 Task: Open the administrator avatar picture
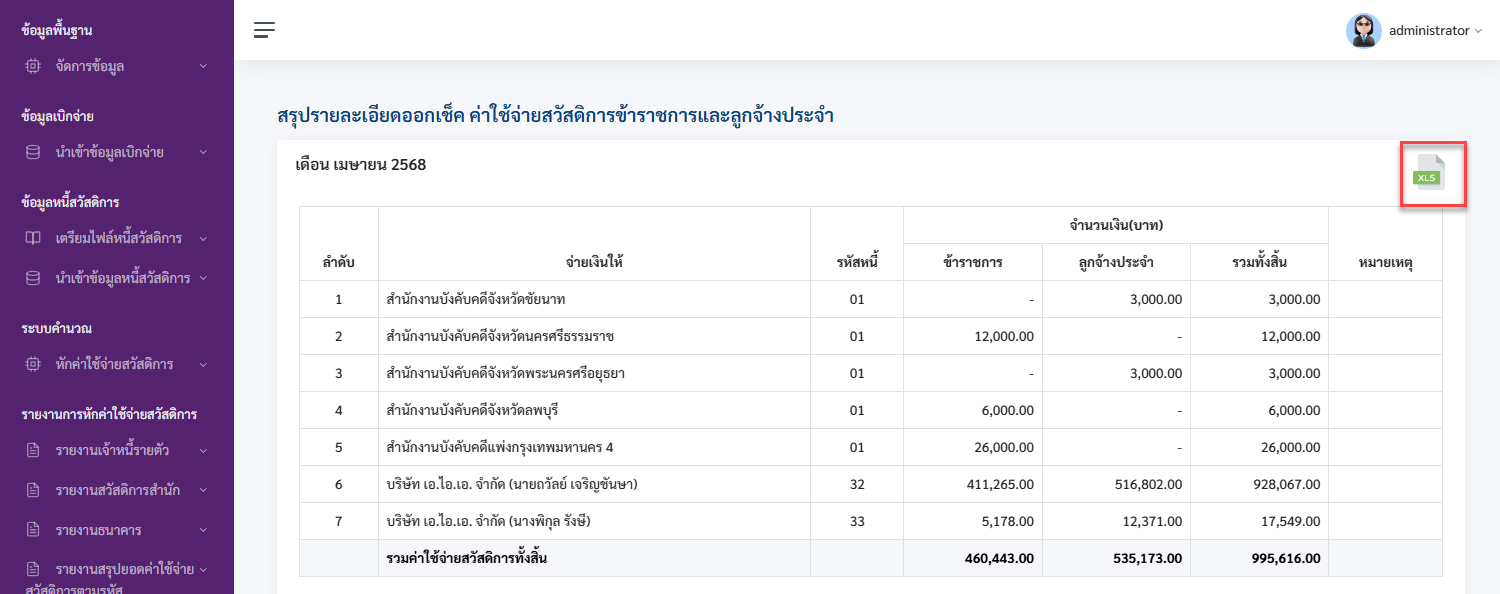1363,30
